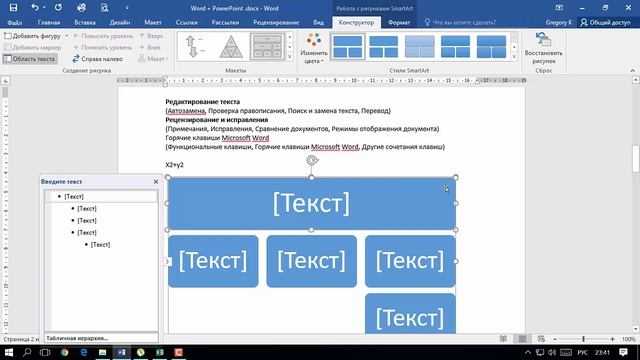Open the Макет ribbon tab
This screenshot has height=360, width=640.
click(153, 22)
